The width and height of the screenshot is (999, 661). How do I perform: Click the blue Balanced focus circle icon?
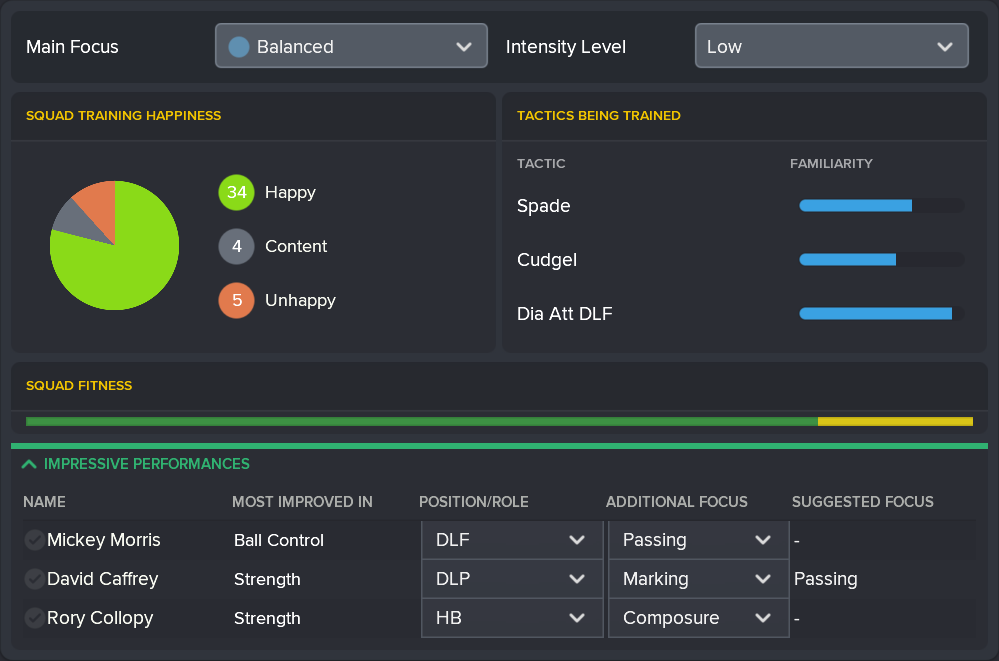239,47
